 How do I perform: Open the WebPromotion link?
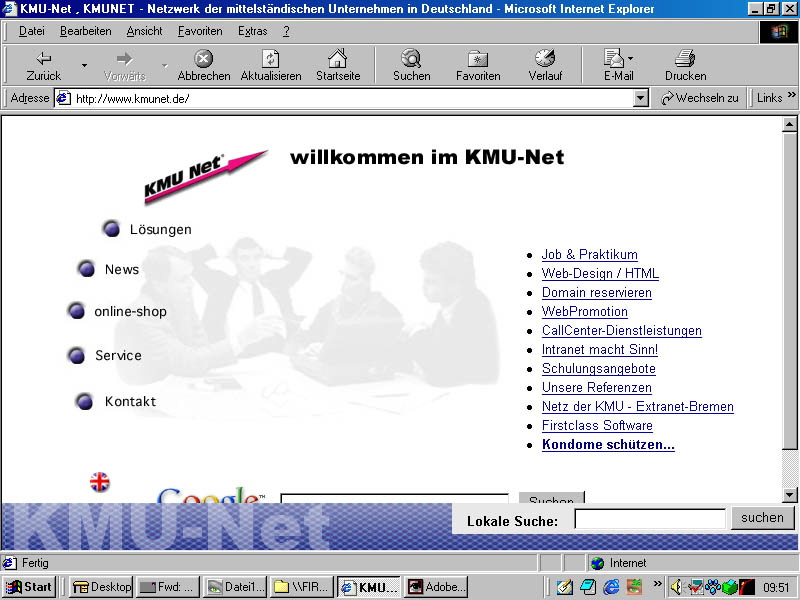click(x=585, y=311)
